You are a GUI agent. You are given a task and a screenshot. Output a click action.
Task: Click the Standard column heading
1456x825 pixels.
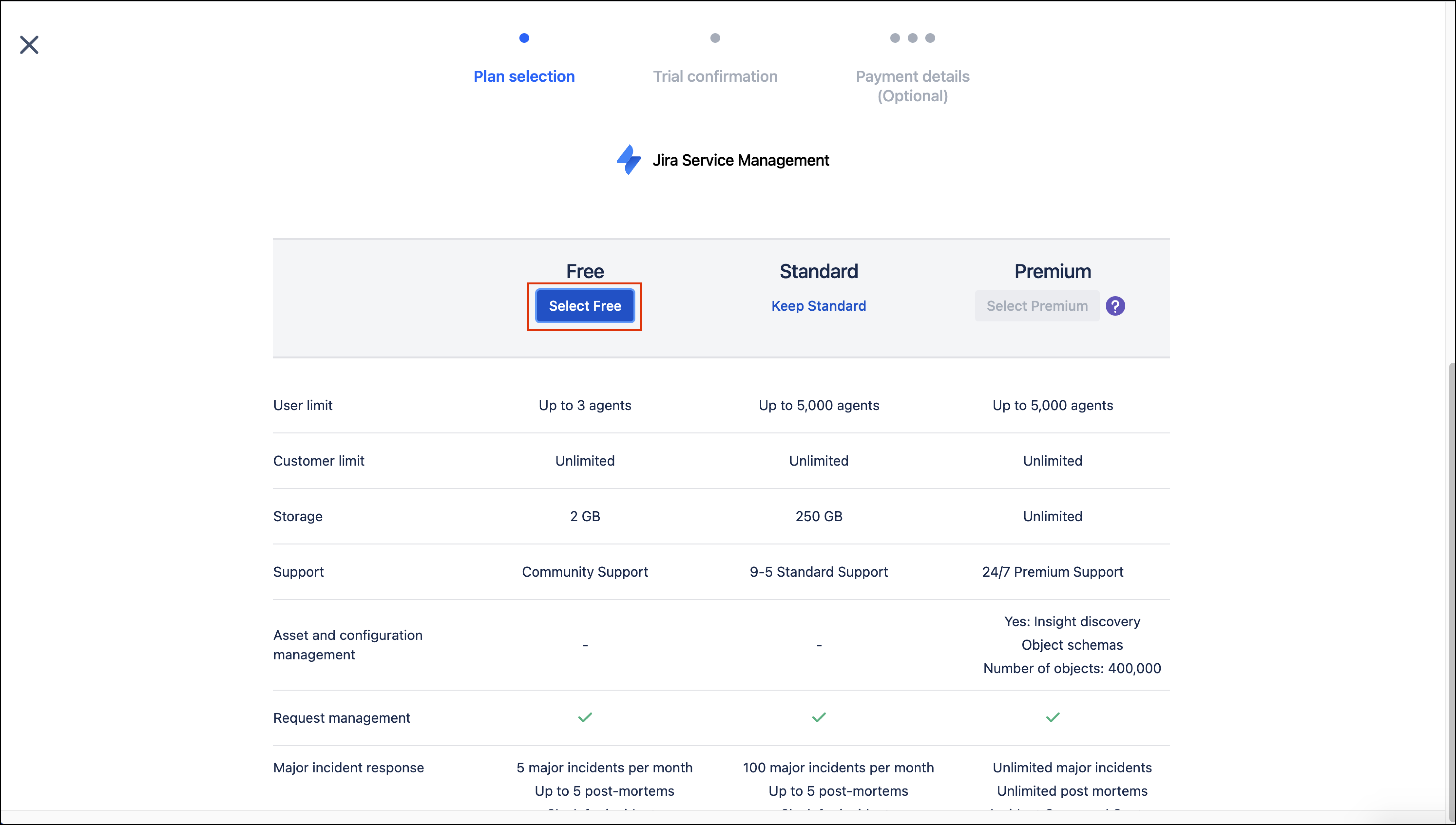(x=818, y=272)
